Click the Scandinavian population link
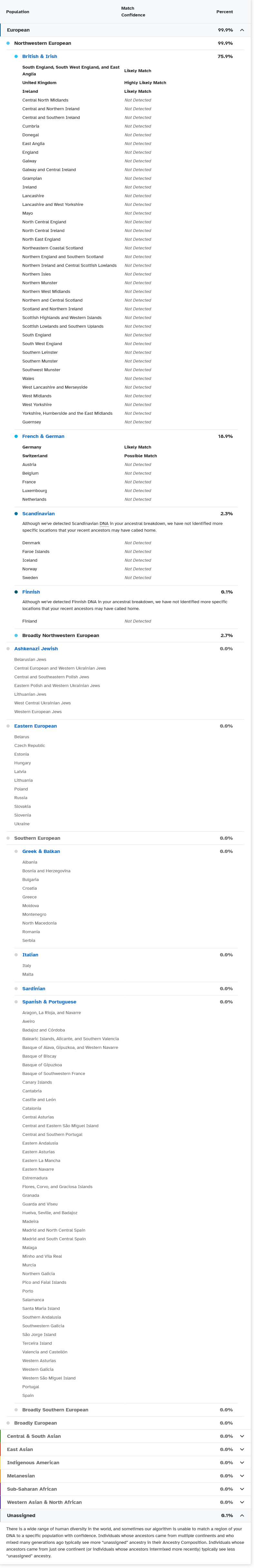The height and width of the screenshot is (1568, 254). pos(38,514)
